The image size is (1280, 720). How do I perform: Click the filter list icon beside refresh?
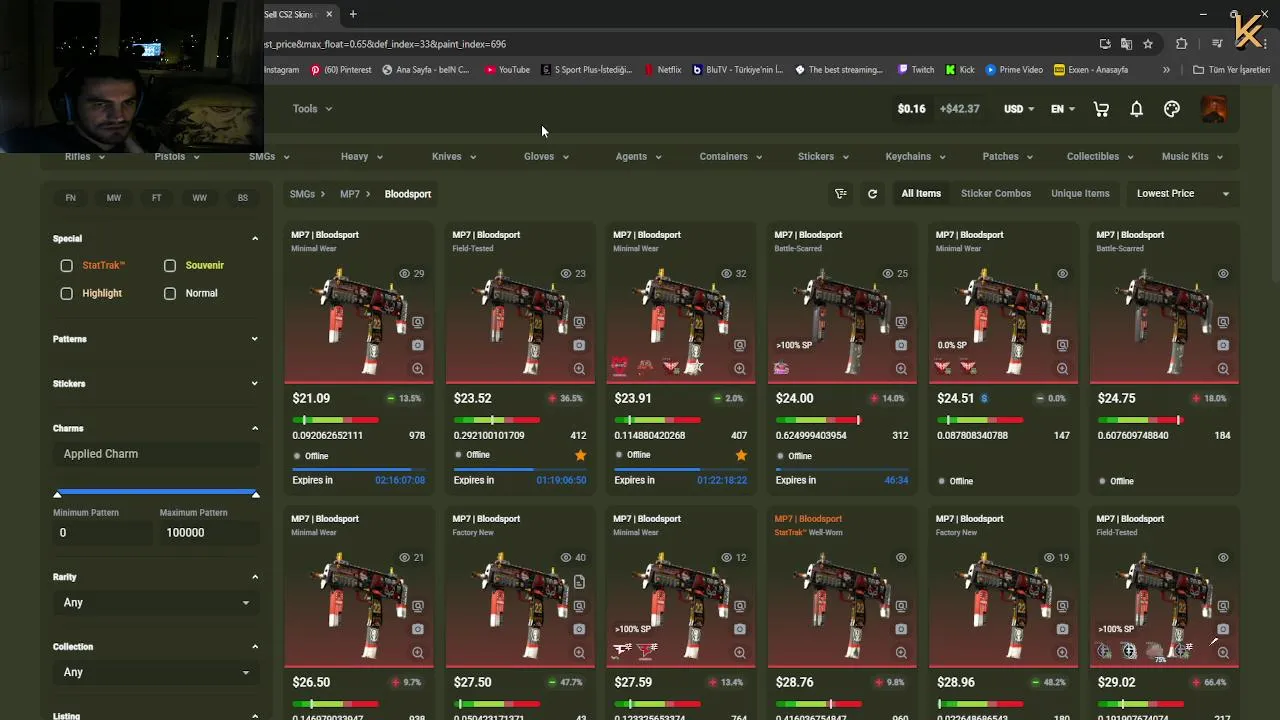point(841,194)
